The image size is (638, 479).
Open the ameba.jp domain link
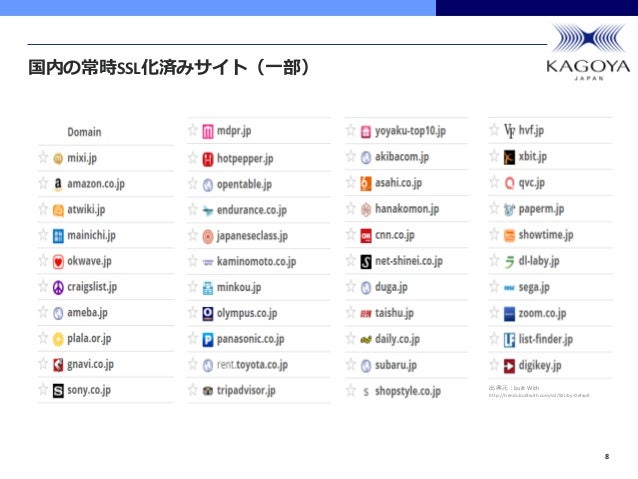click(x=87, y=313)
